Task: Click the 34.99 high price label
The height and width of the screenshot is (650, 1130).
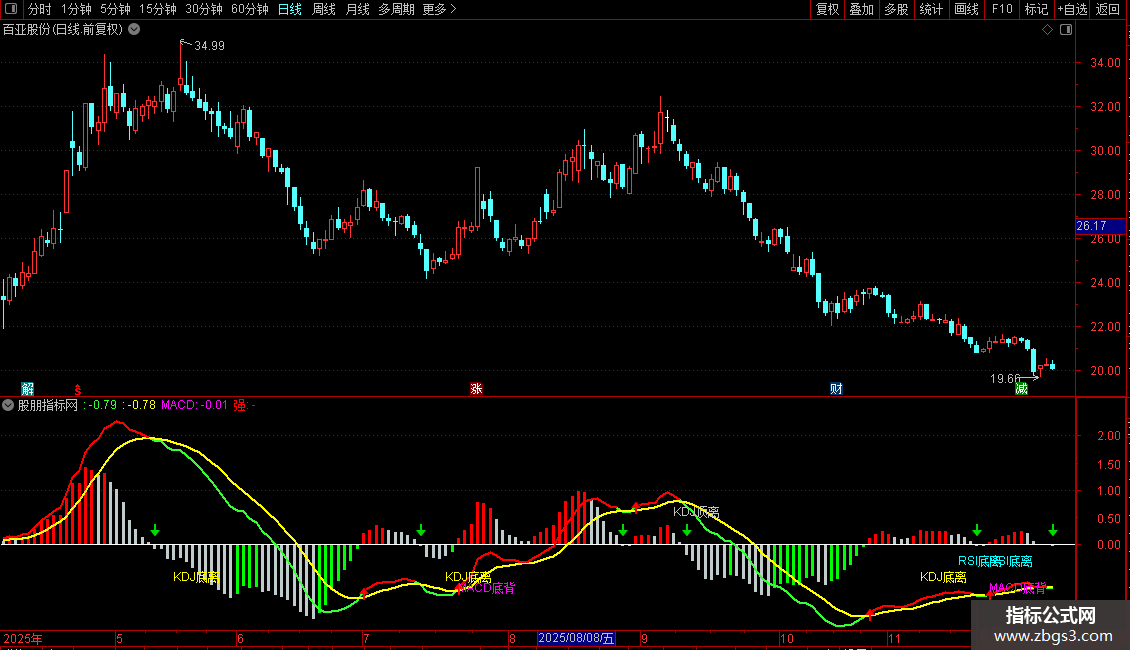Action: pos(209,45)
